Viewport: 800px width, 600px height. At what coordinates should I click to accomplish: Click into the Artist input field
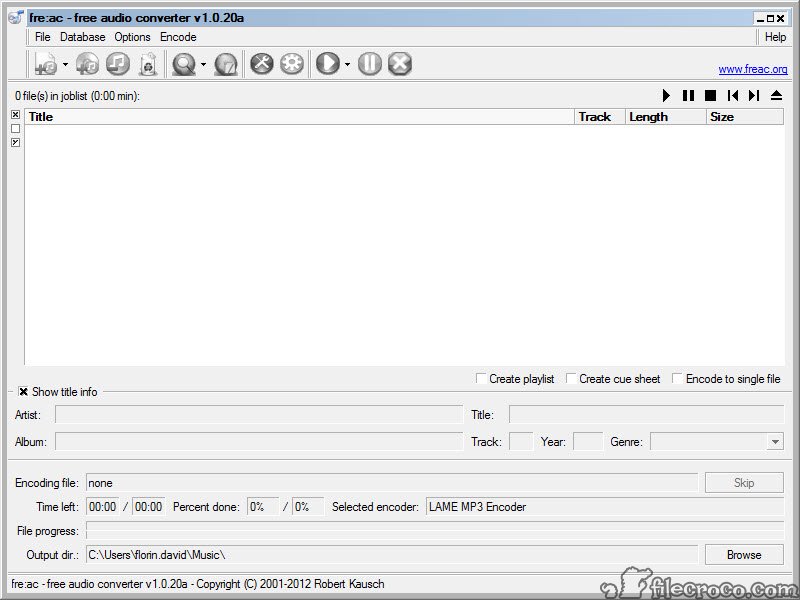point(259,414)
